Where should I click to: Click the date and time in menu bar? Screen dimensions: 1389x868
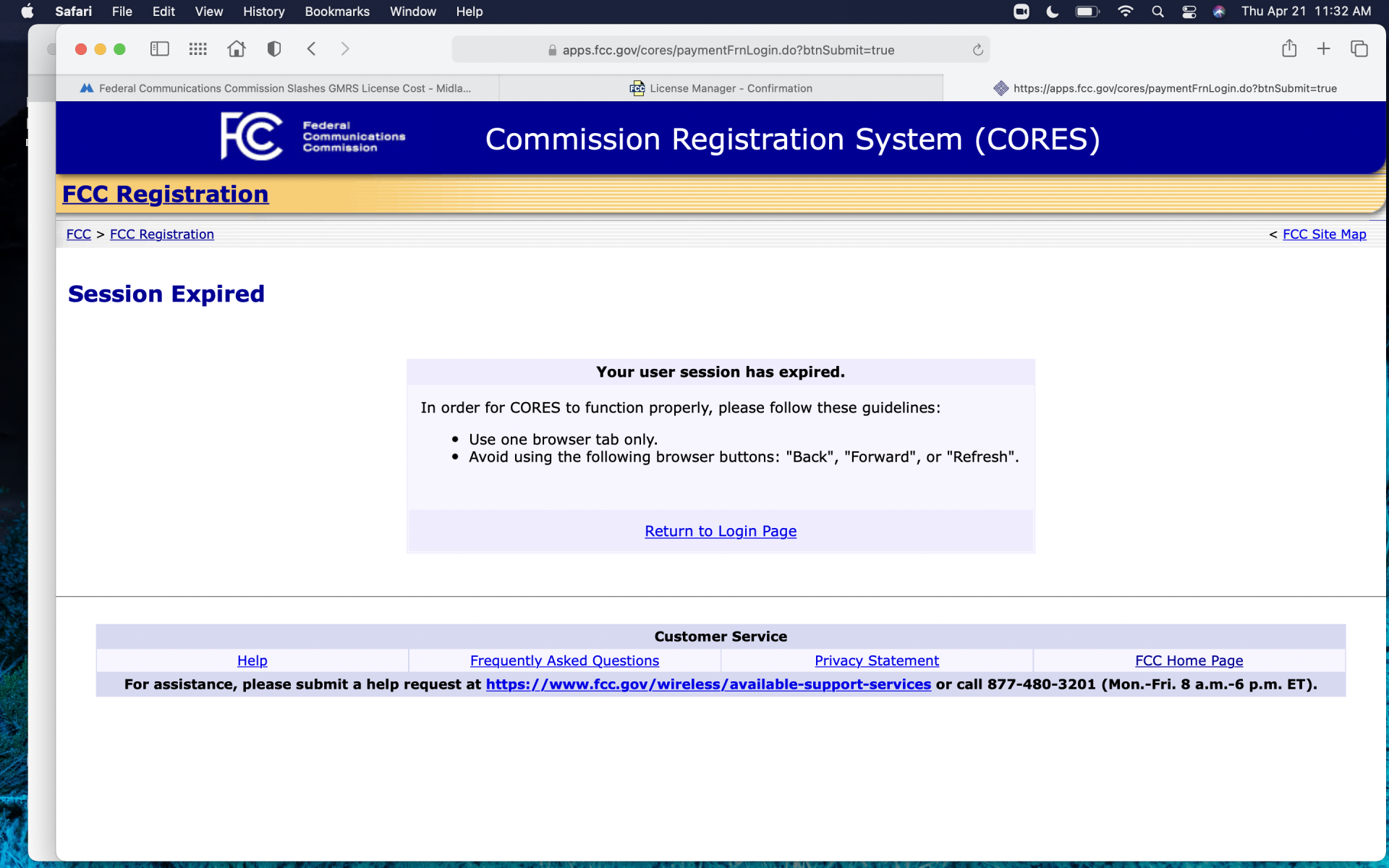coord(1306,11)
